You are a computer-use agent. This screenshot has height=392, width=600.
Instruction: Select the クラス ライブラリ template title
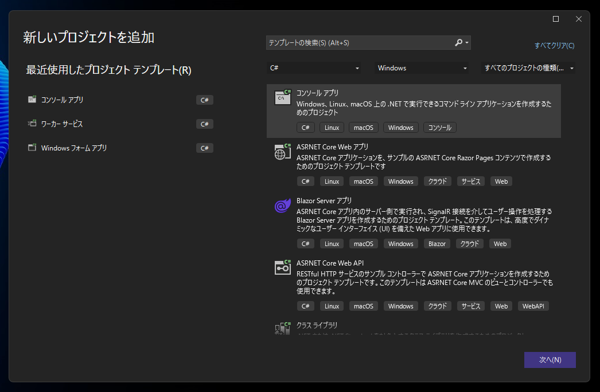pyautogui.click(x=317, y=325)
